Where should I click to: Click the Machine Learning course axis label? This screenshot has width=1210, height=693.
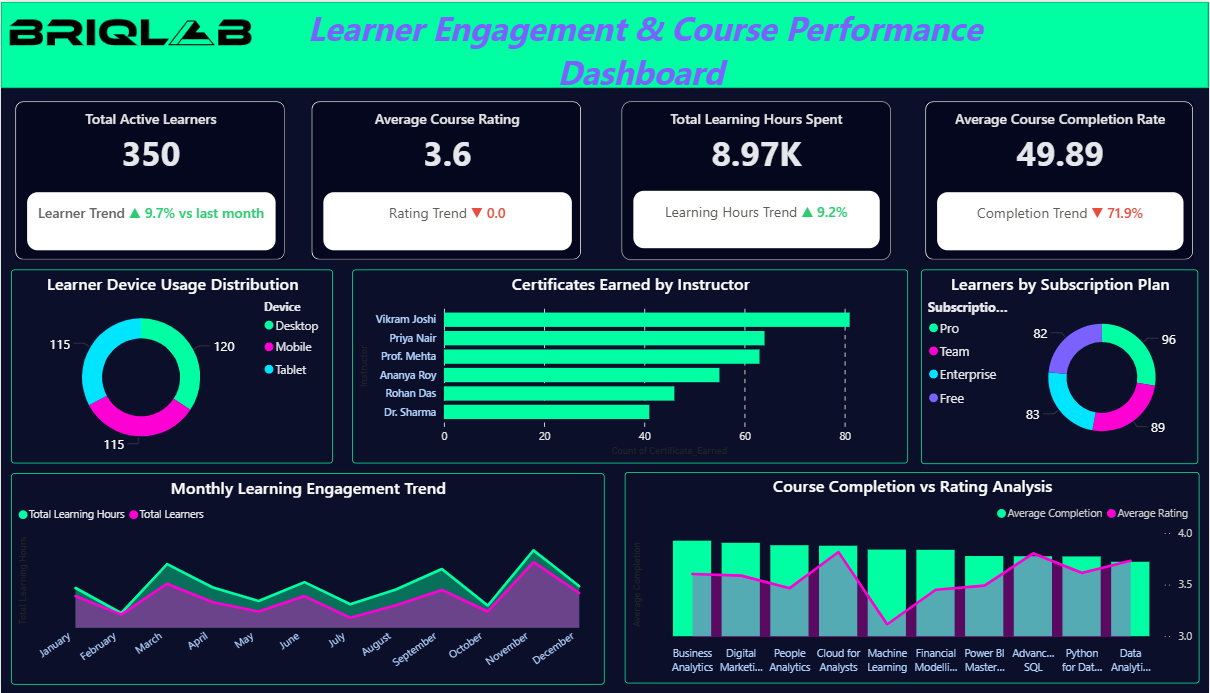pos(887,660)
